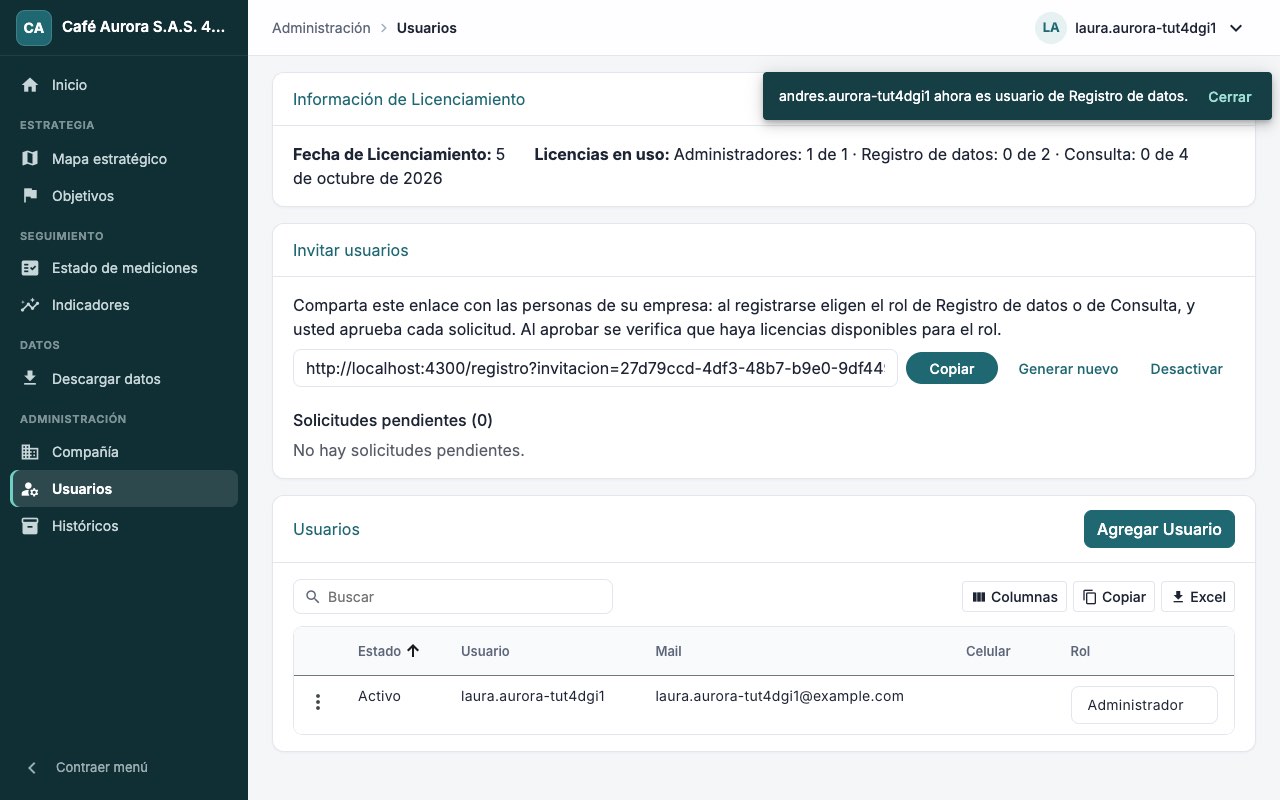
Task: Click the Usuario column header
Action: pos(485,651)
